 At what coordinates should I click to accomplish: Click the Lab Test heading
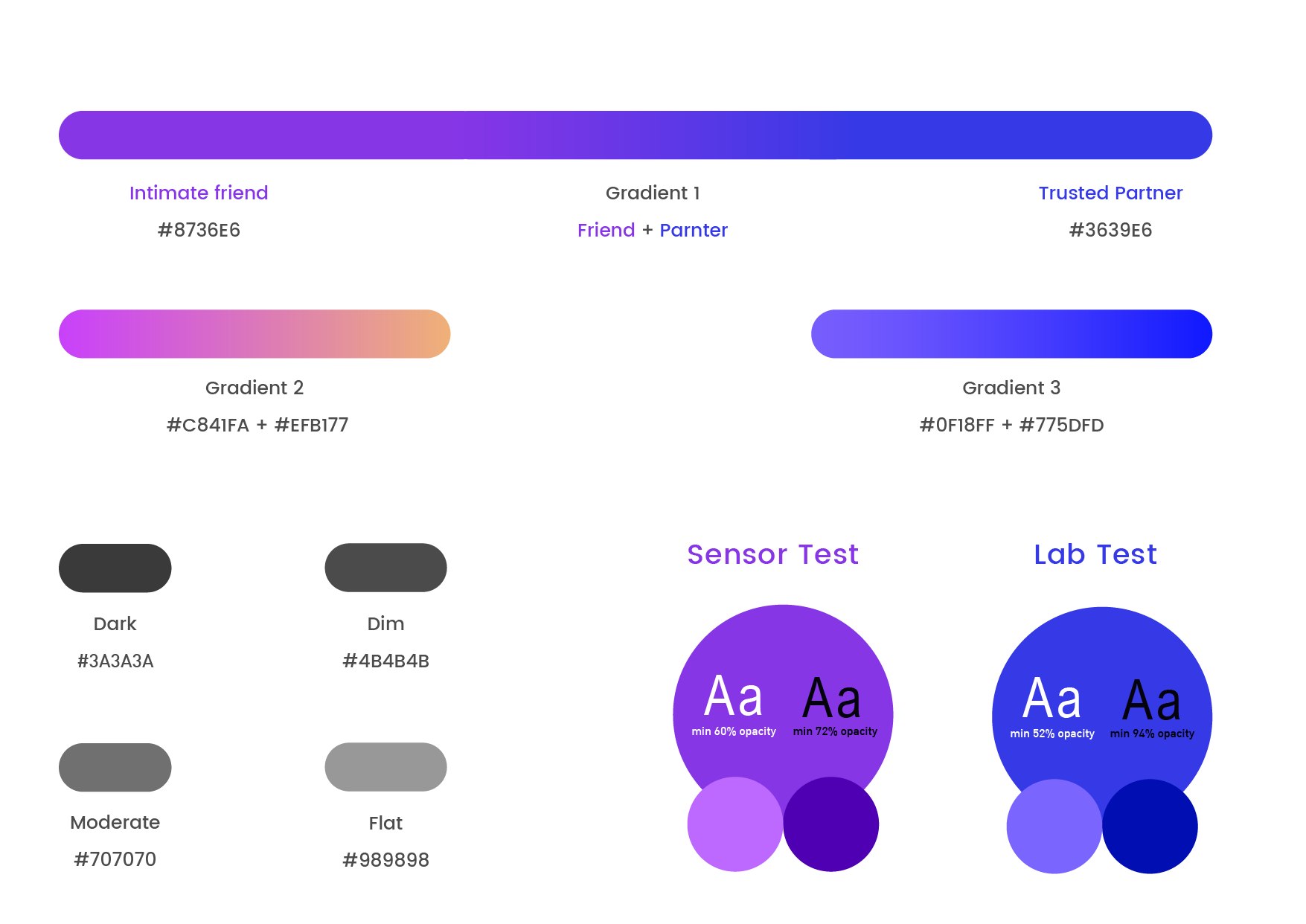coord(1095,554)
